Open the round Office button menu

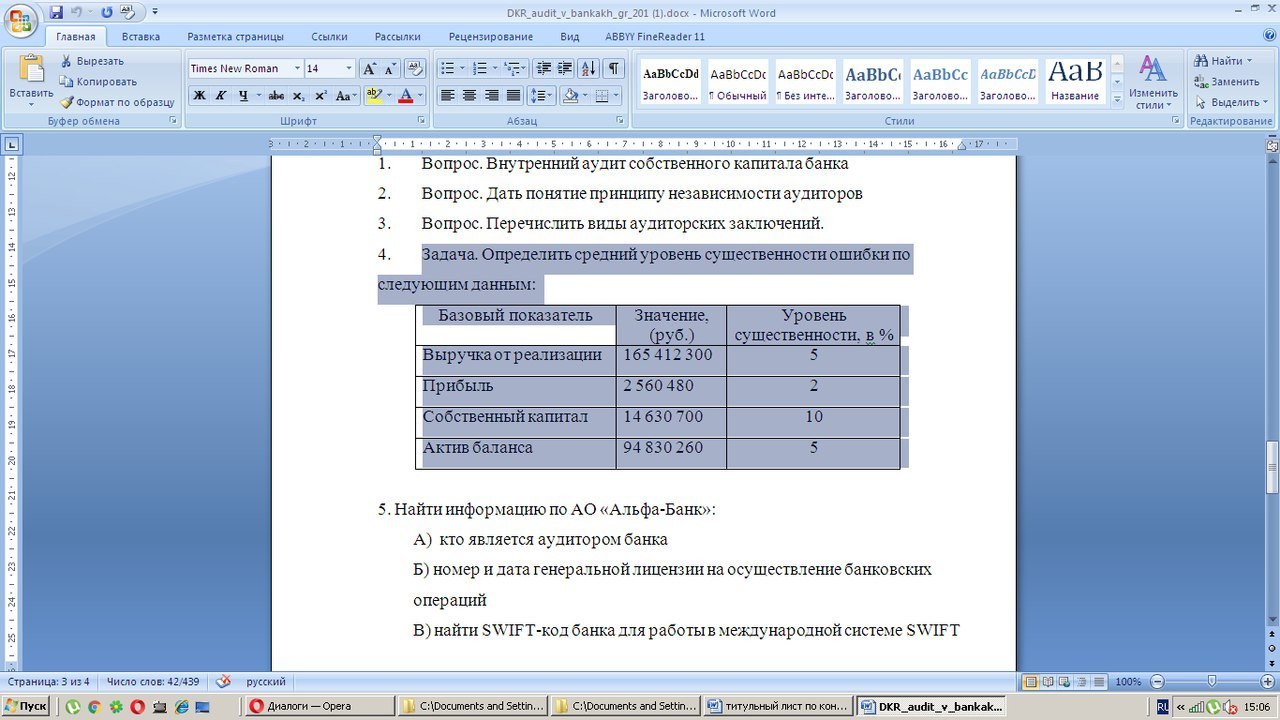click(21, 19)
